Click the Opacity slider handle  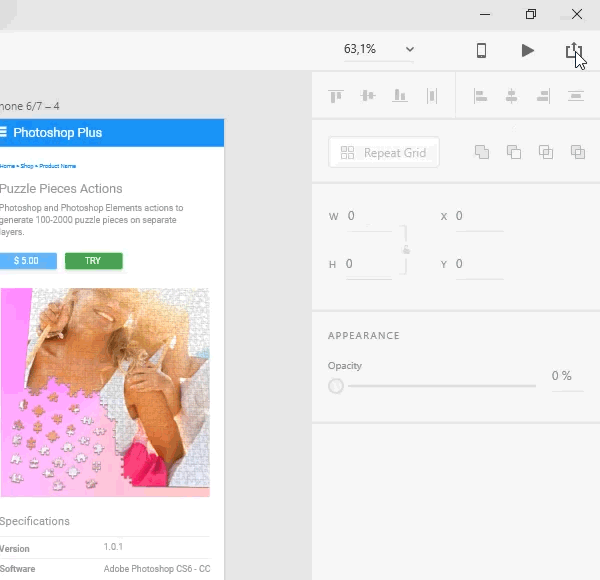pyautogui.click(x=336, y=386)
